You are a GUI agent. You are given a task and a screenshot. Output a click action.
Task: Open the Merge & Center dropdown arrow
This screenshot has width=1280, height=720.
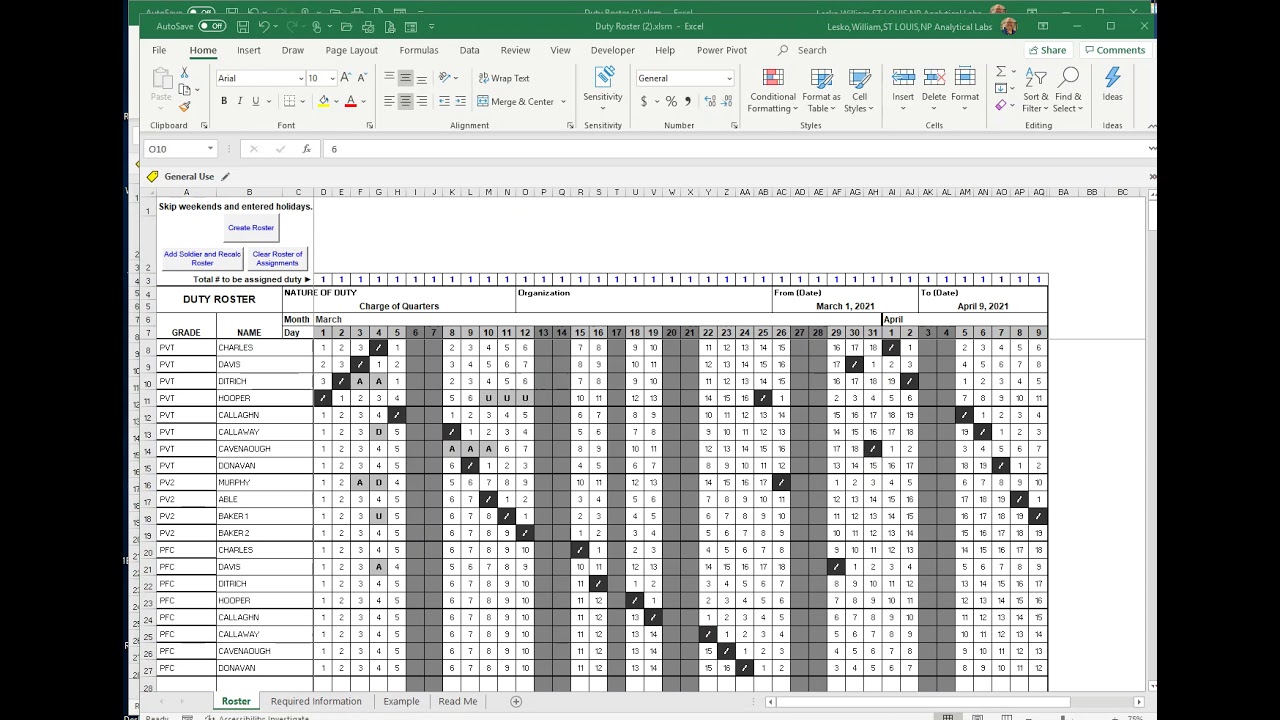[563, 101]
